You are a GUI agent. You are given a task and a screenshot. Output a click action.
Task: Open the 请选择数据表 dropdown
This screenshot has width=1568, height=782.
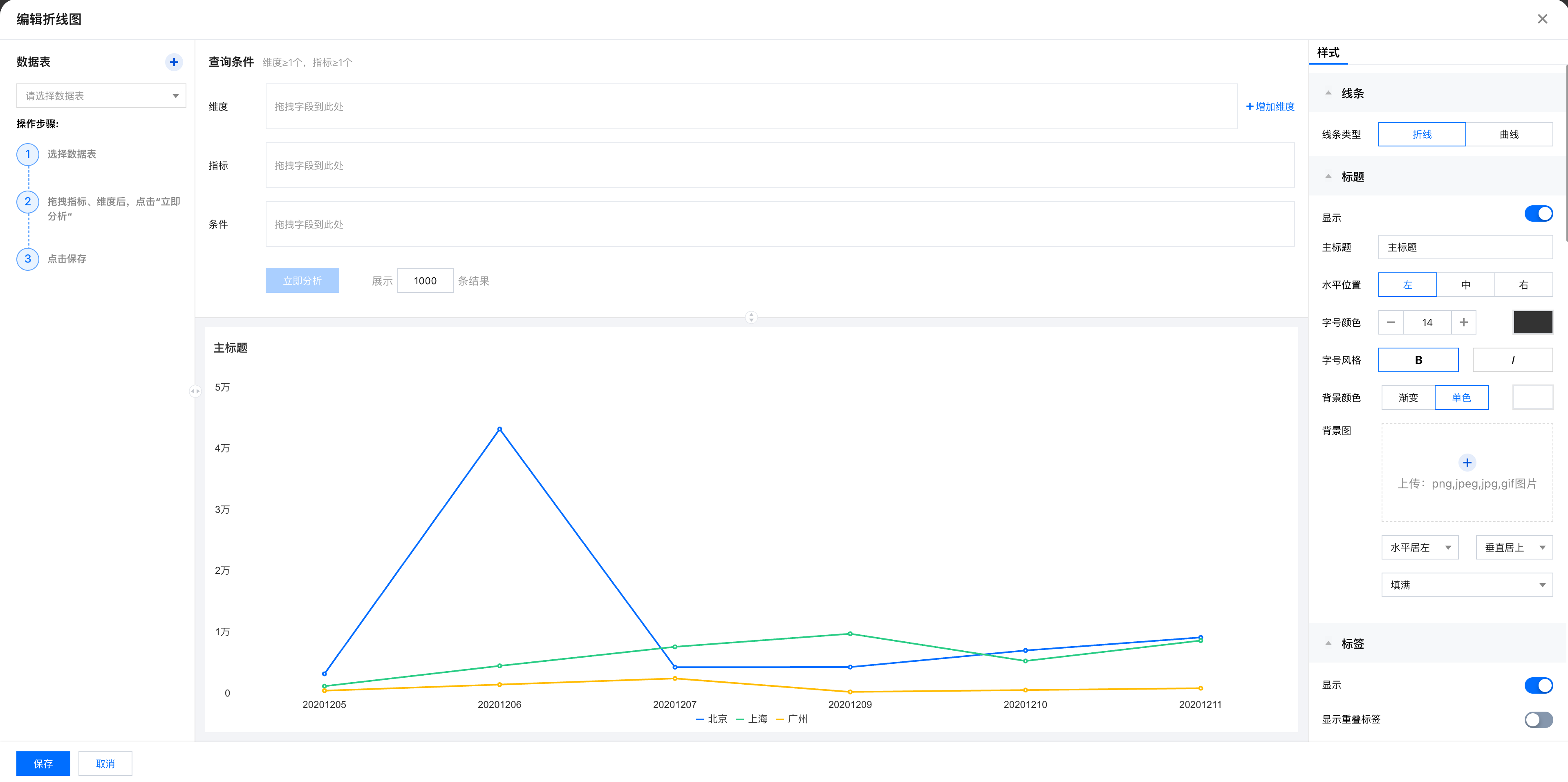pos(101,96)
